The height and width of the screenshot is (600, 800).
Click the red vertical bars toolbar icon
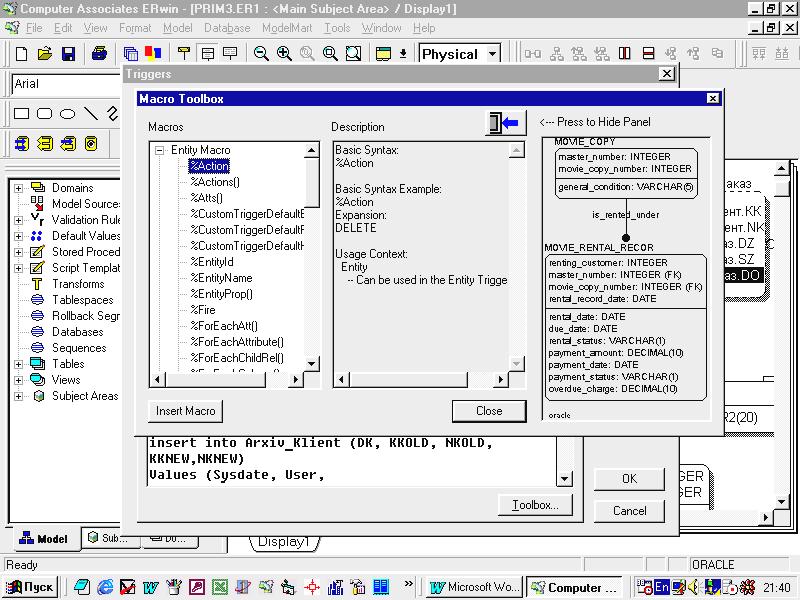click(x=624, y=54)
